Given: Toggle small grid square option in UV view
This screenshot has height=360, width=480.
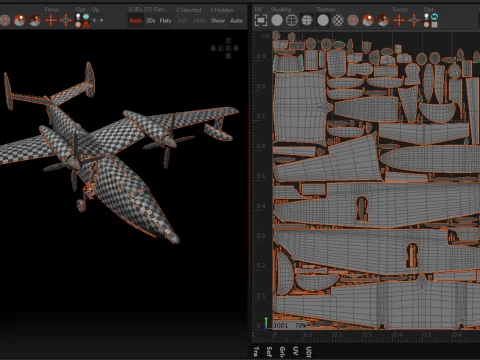Looking at the screenshot, I should click(x=434, y=24).
